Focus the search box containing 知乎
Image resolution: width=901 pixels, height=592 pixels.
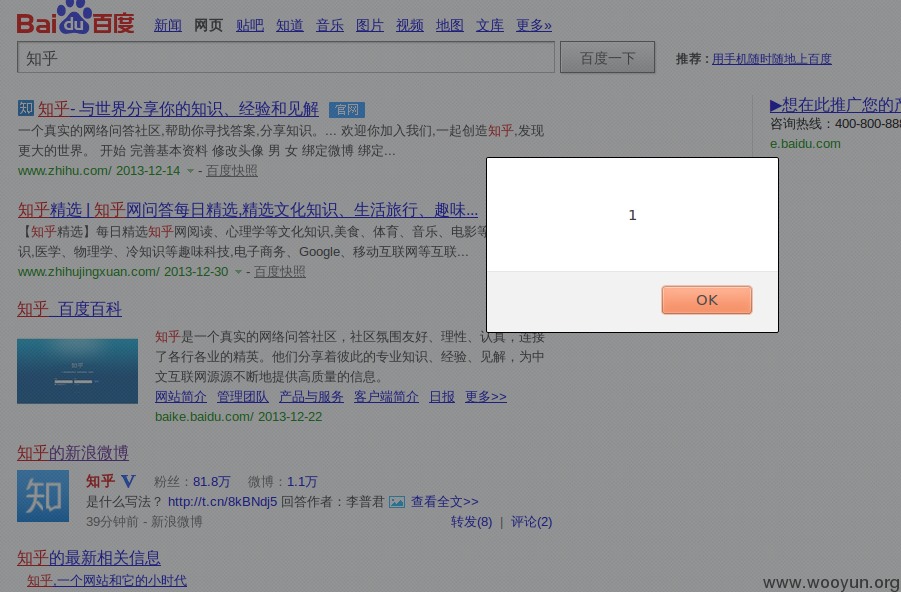[x=286, y=57]
